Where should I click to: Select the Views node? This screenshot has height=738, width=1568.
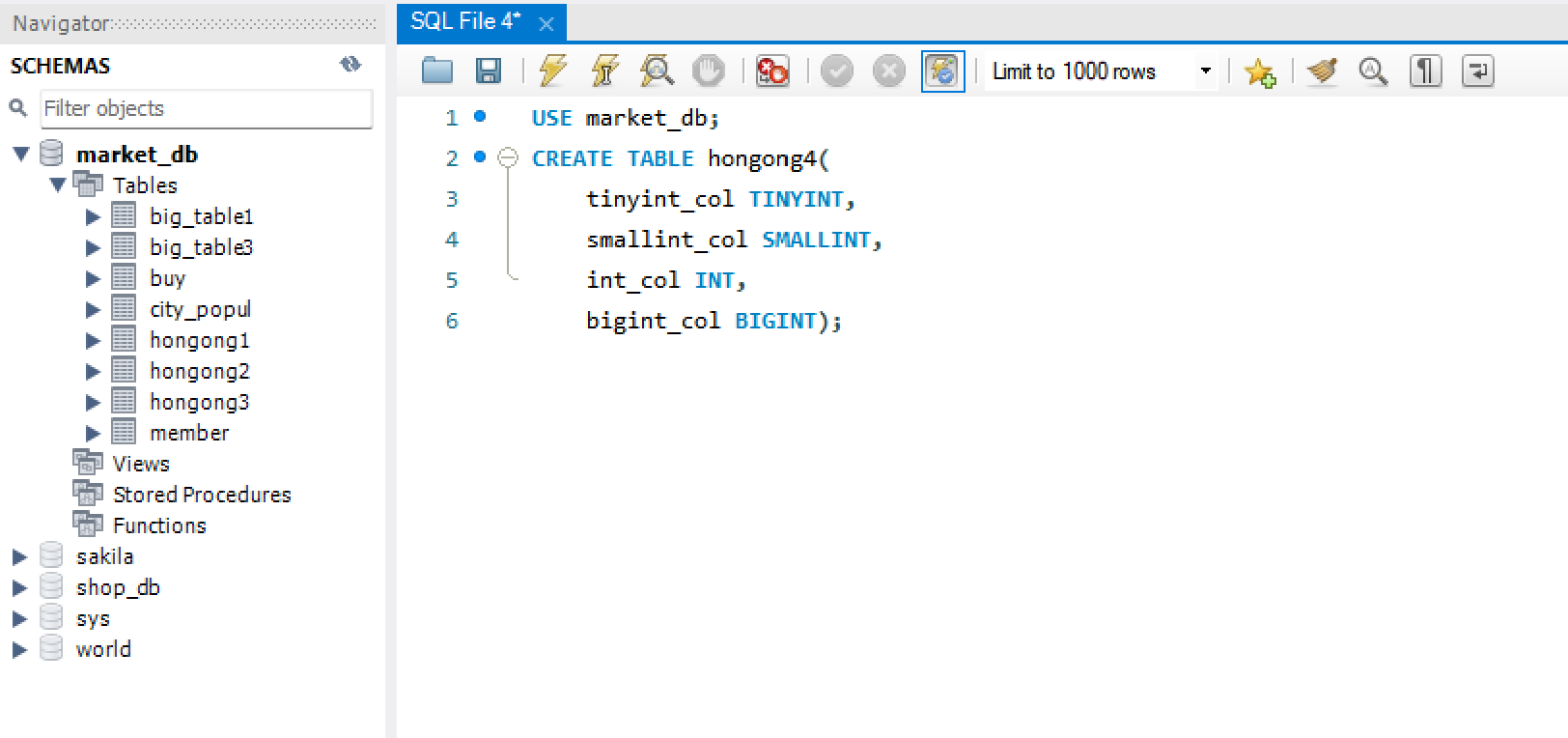[141, 464]
